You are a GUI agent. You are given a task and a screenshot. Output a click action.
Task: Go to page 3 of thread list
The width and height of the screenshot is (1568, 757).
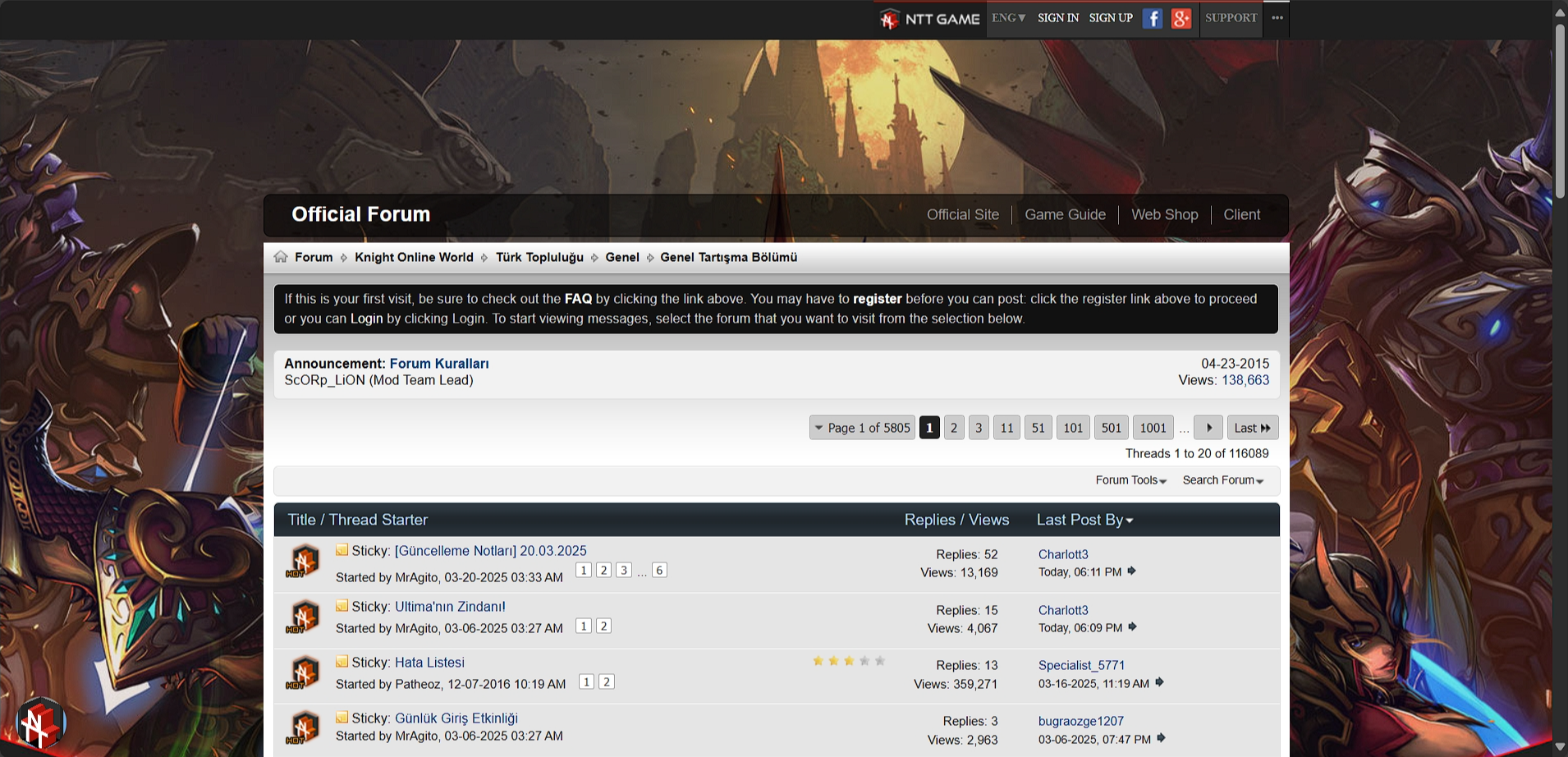(x=979, y=428)
